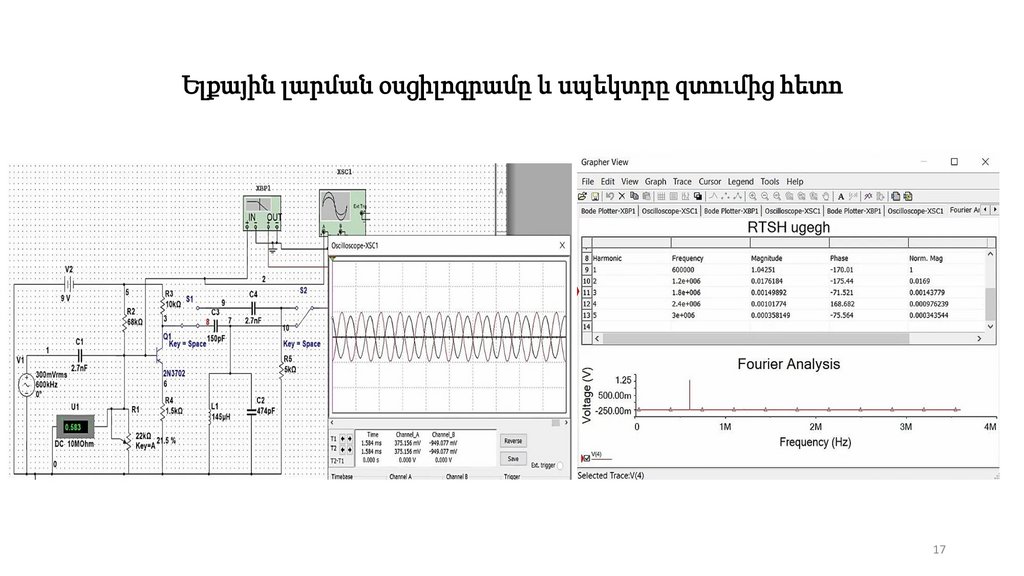Toggle the V(4) trace legend checkbox
Screen dimensions: 1024x576
585,458
